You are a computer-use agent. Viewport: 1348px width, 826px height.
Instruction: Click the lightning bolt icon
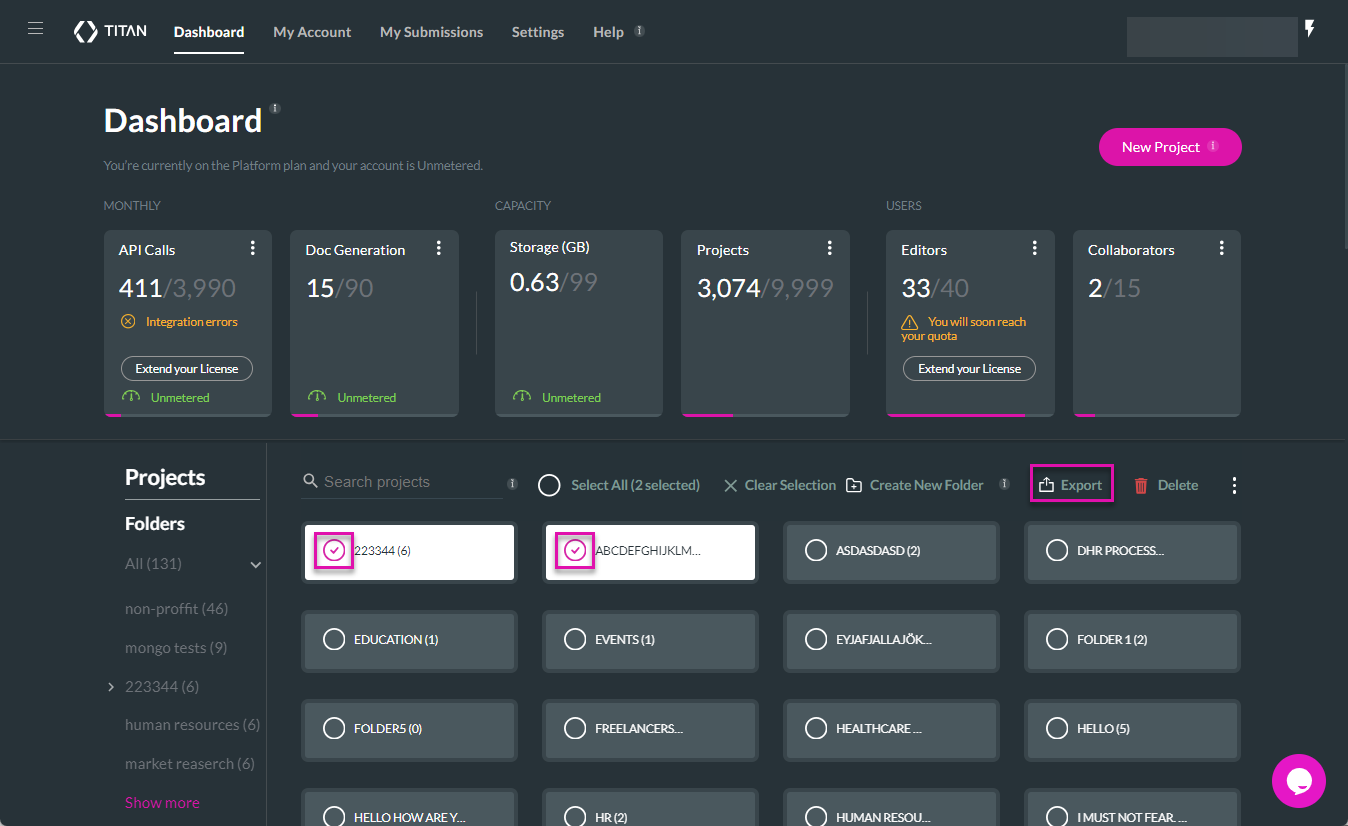[x=1310, y=29]
